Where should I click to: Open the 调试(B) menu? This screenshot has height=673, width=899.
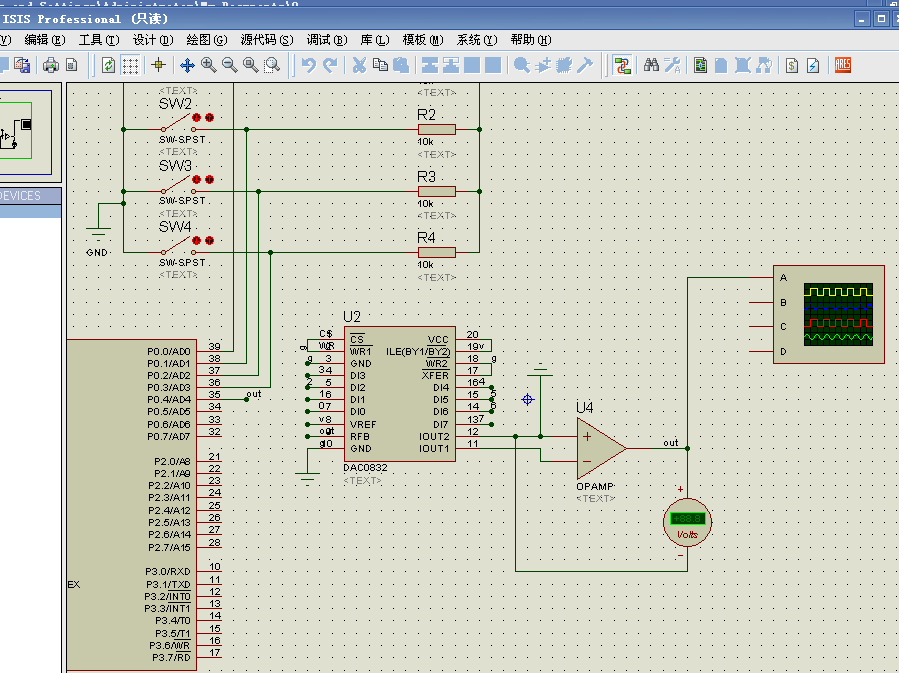tap(327, 40)
